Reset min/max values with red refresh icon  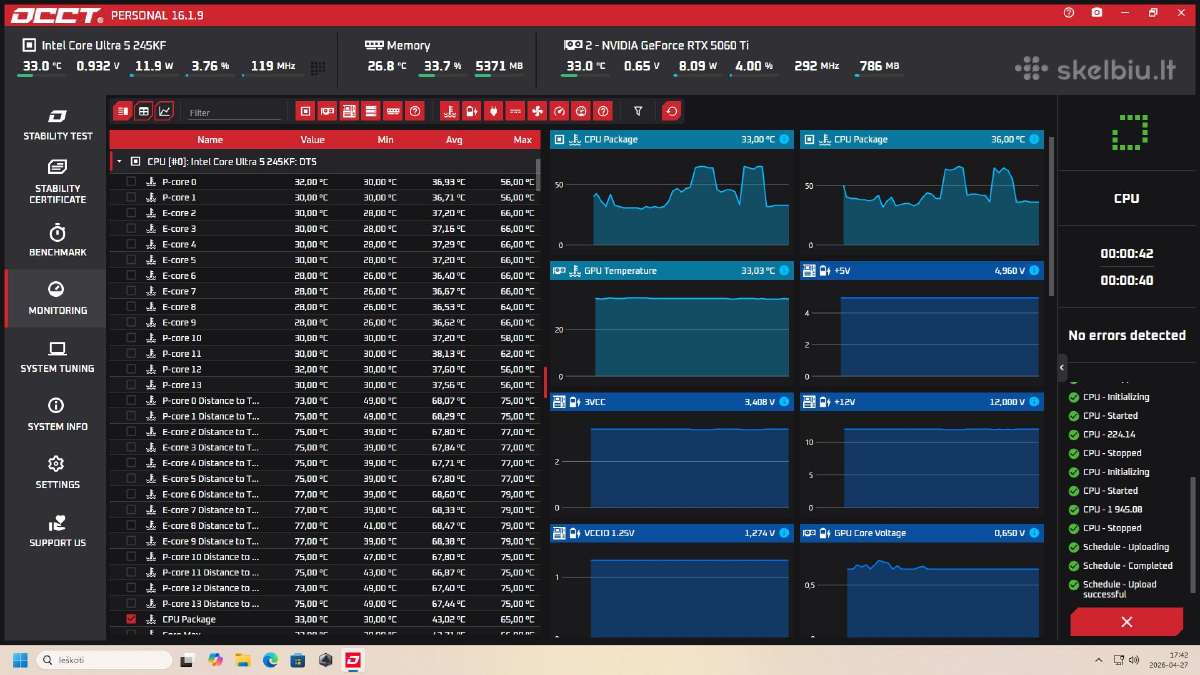click(672, 111)
